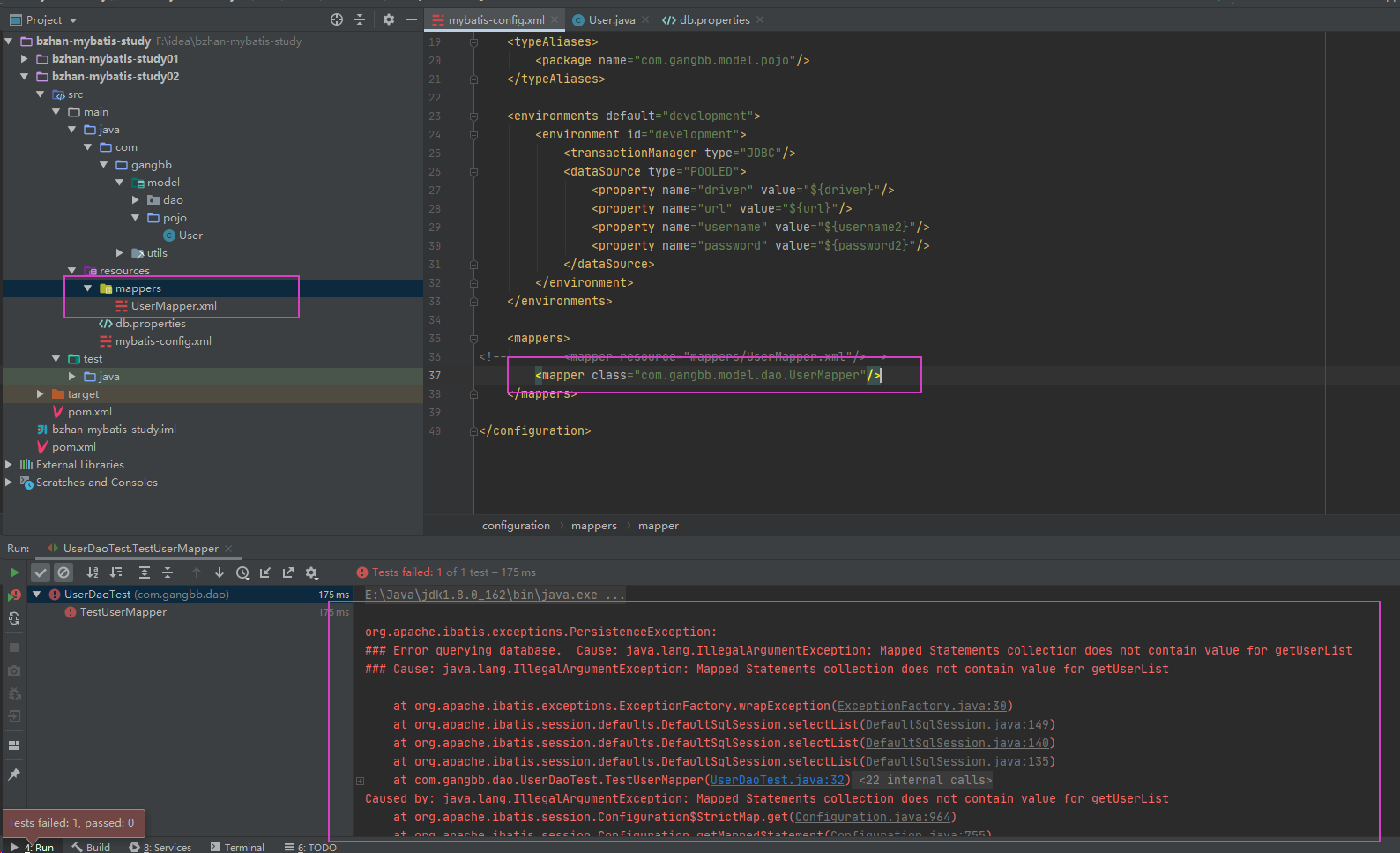Import tests from file icon
Viewport: 1400px width, 853px height.
click(265, 572)
